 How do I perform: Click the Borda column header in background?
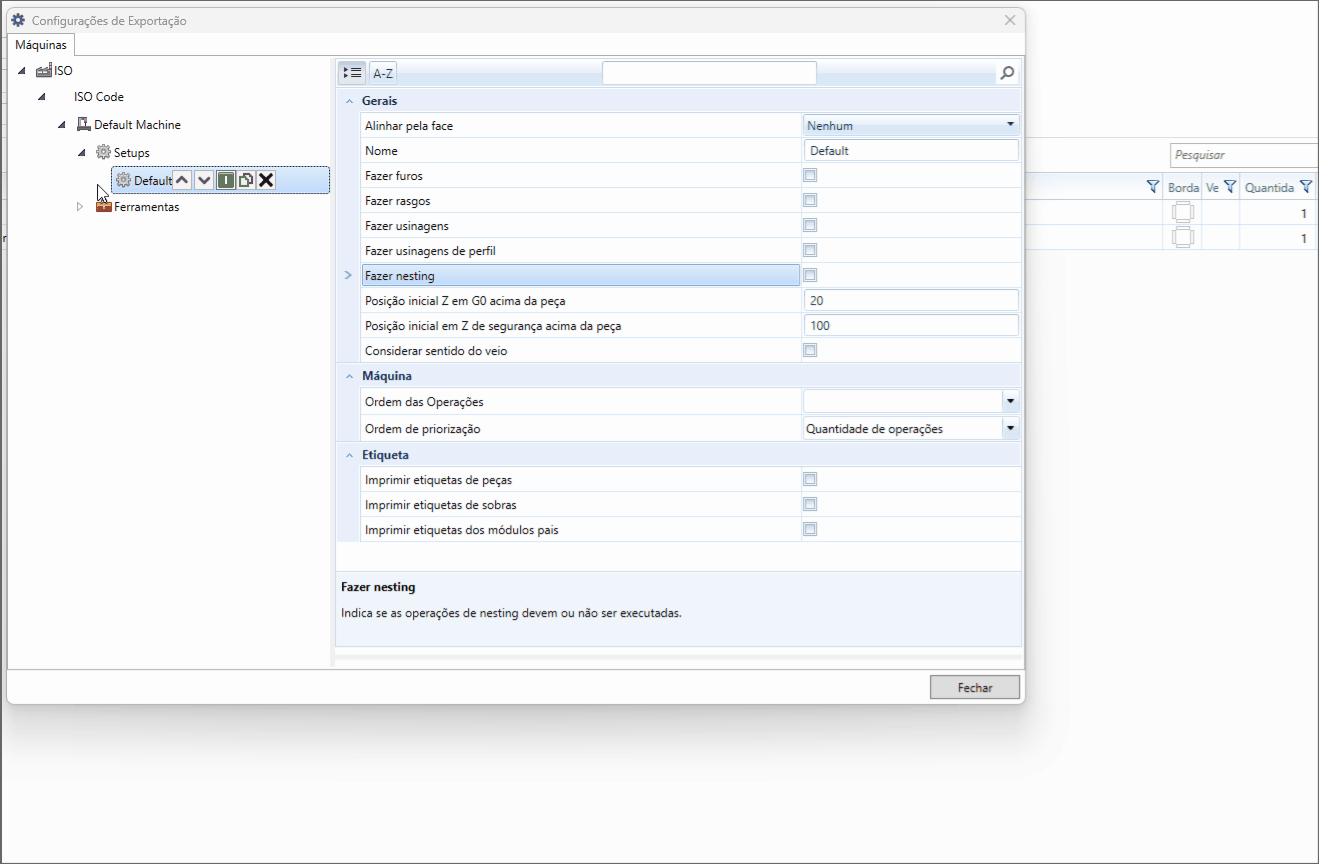point(1183,187)
